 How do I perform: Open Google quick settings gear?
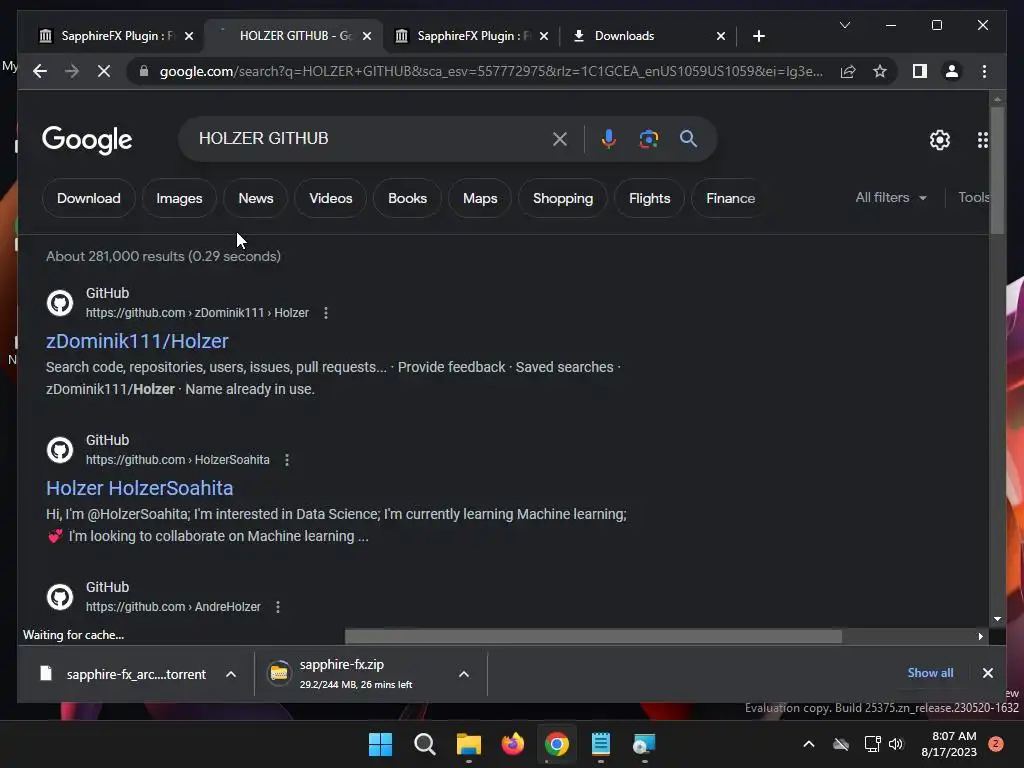tap(940, 139)
